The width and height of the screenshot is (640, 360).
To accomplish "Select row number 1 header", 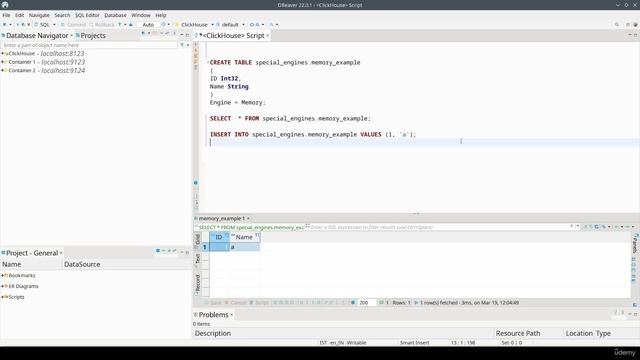I will [205, 247].
